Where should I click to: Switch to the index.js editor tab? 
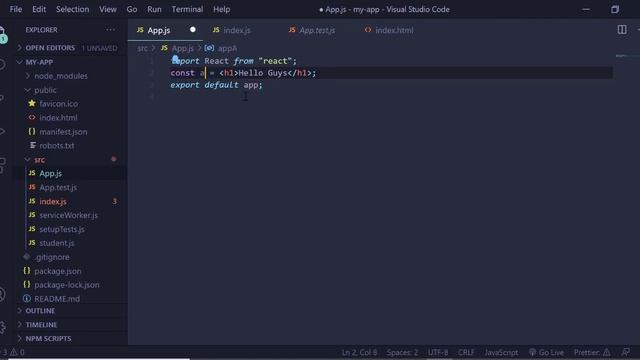[x=237, y=30]
